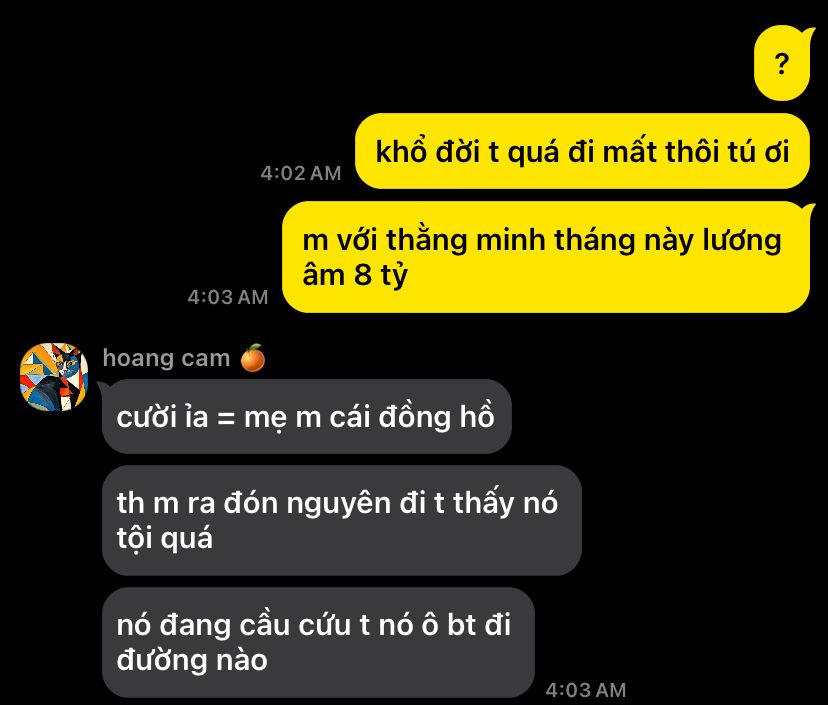Click the orange fruit emoji beside hoang cam
Screen dimensions: 828x705
pos(252,358)
